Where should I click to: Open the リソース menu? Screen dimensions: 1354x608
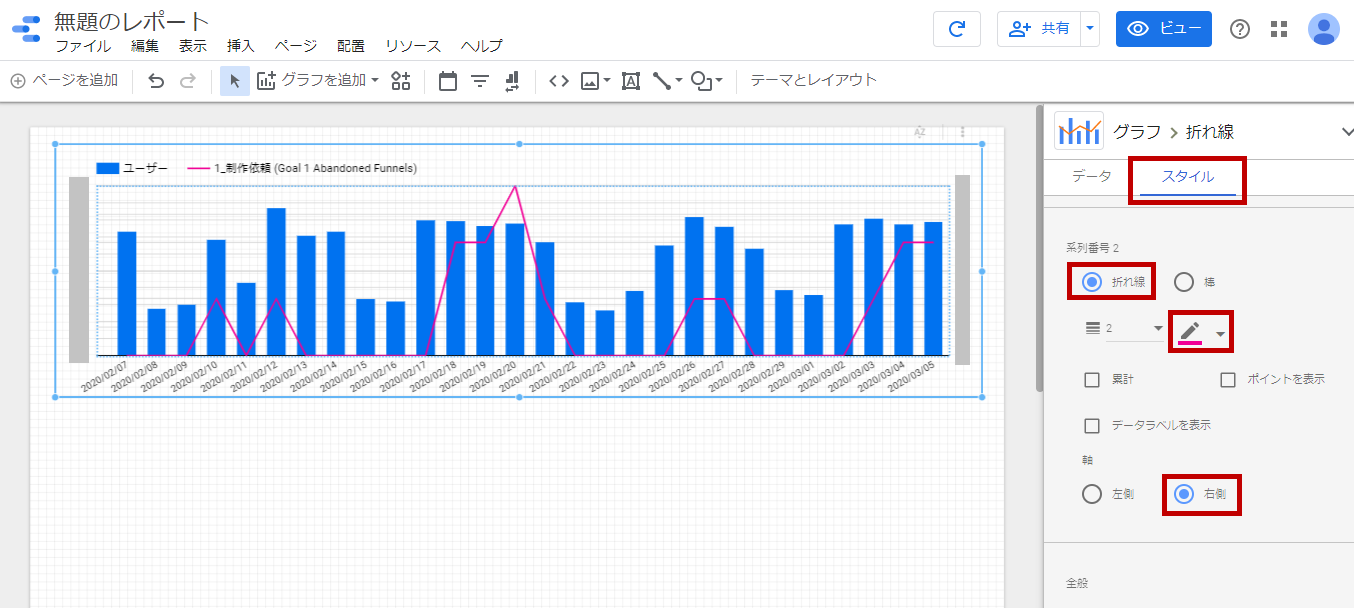coord(413,46)
